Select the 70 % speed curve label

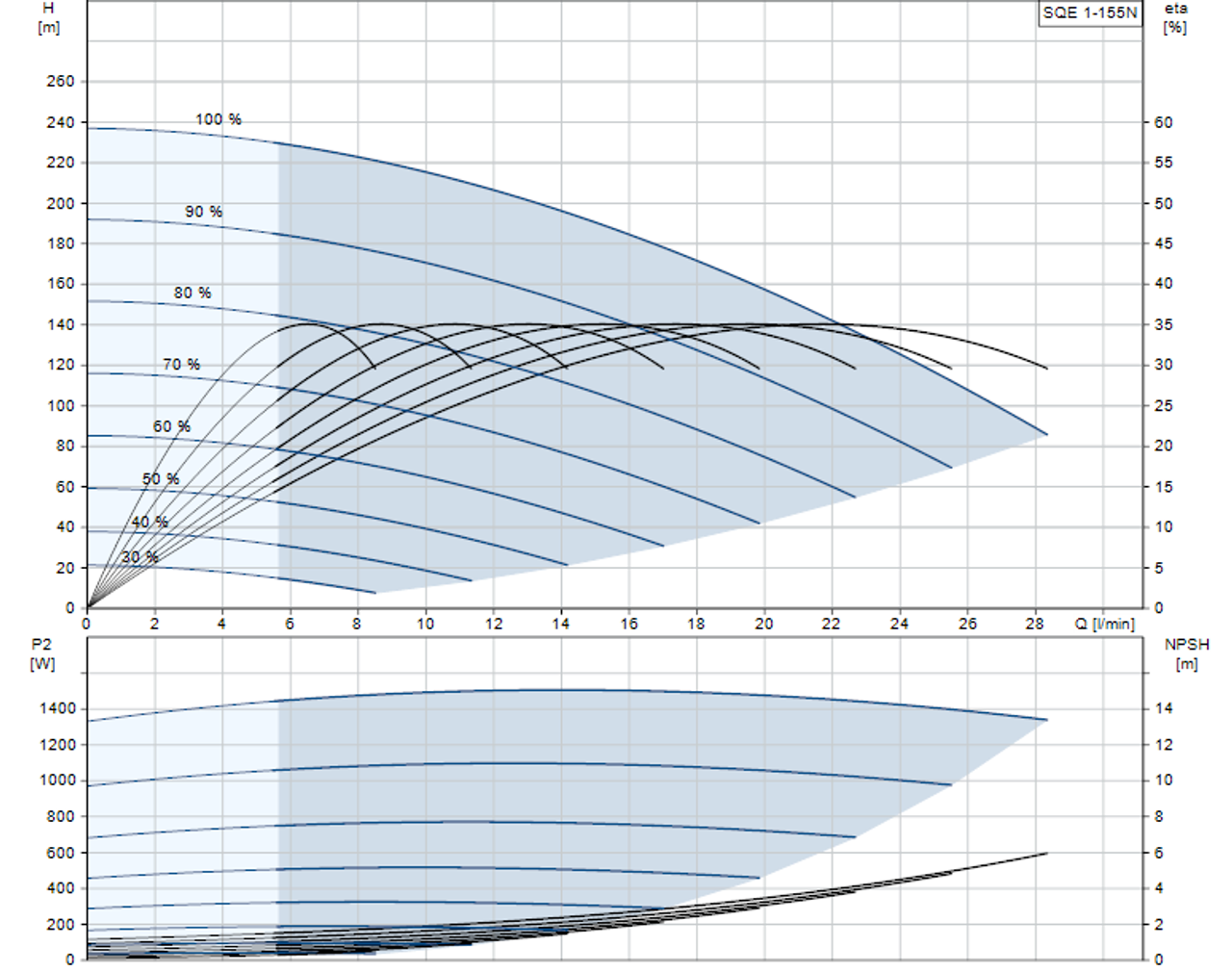[182, 365]
